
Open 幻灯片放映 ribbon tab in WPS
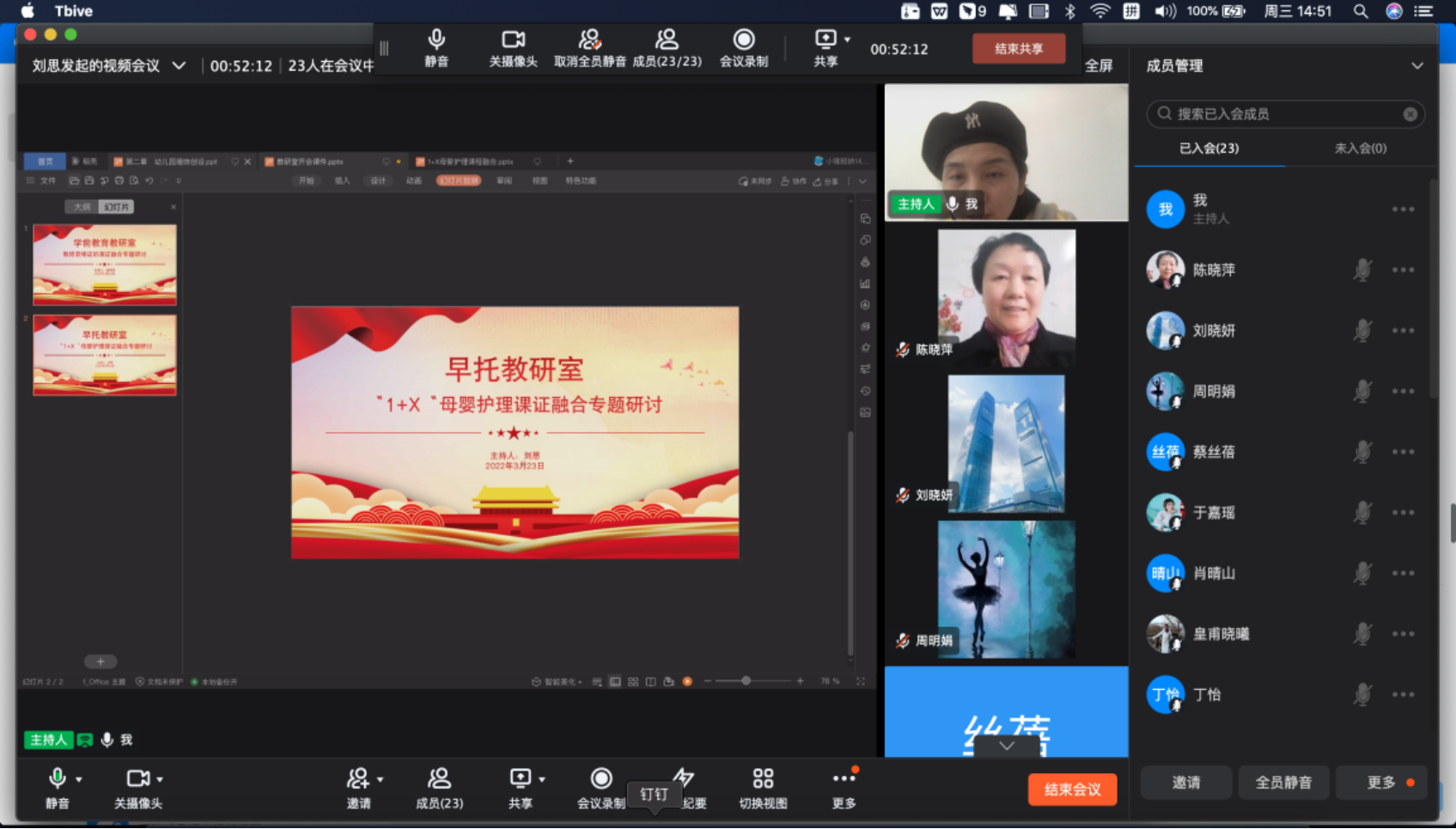[x=459, y=180]
